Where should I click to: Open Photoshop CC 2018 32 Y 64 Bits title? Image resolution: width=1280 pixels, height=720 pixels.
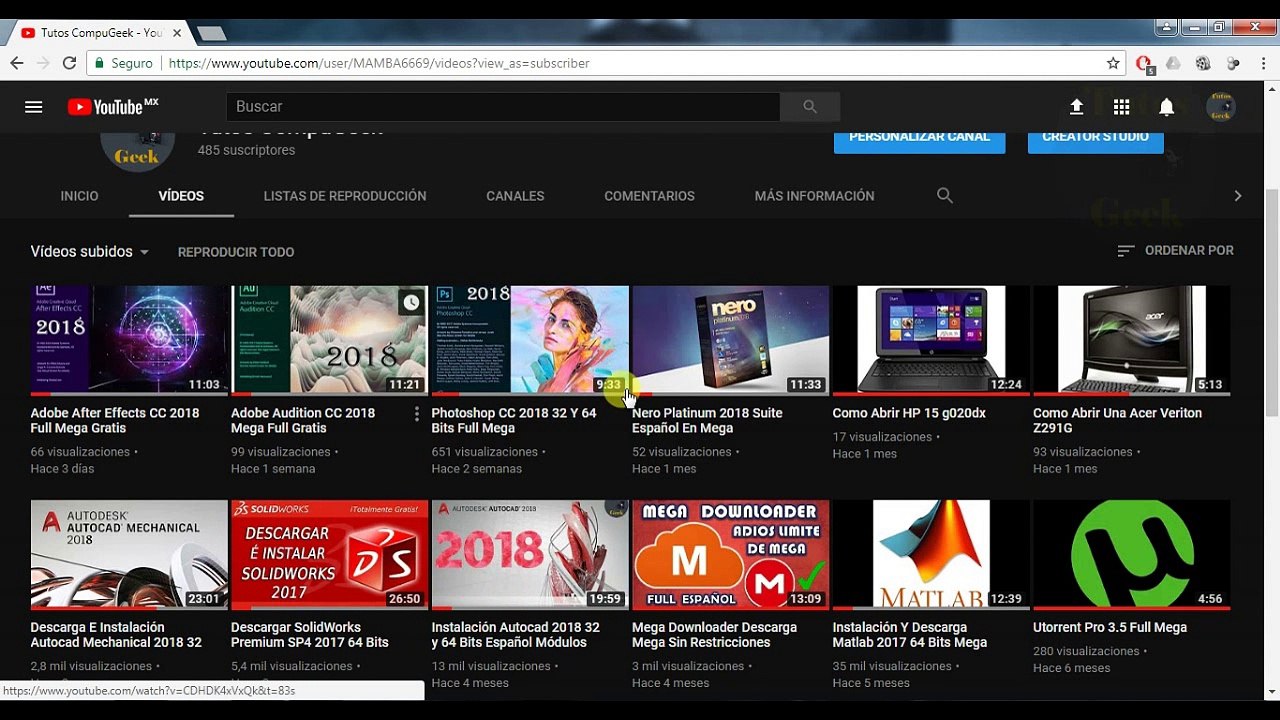pyautogui.click(x=514, y=420)
